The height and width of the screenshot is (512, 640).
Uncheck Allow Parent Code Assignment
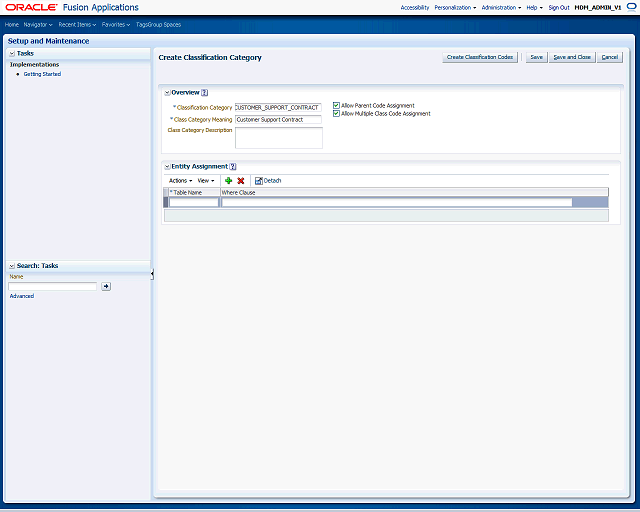click(336, 105)
